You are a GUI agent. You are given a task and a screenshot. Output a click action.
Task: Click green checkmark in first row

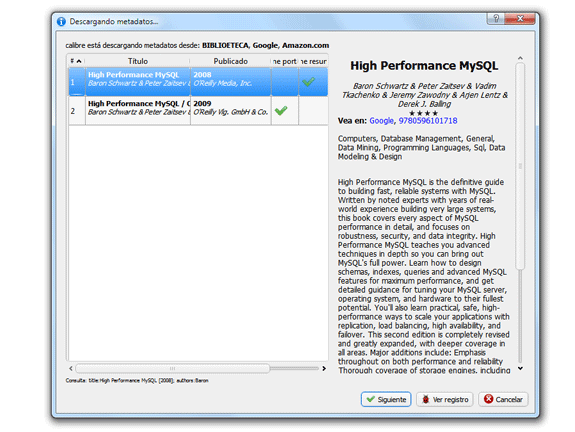click(308, 81)
